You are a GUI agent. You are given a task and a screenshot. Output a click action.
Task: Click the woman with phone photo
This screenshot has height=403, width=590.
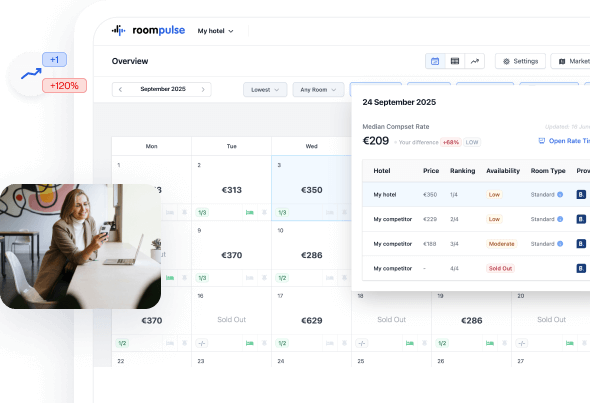[x=81, y=246]
